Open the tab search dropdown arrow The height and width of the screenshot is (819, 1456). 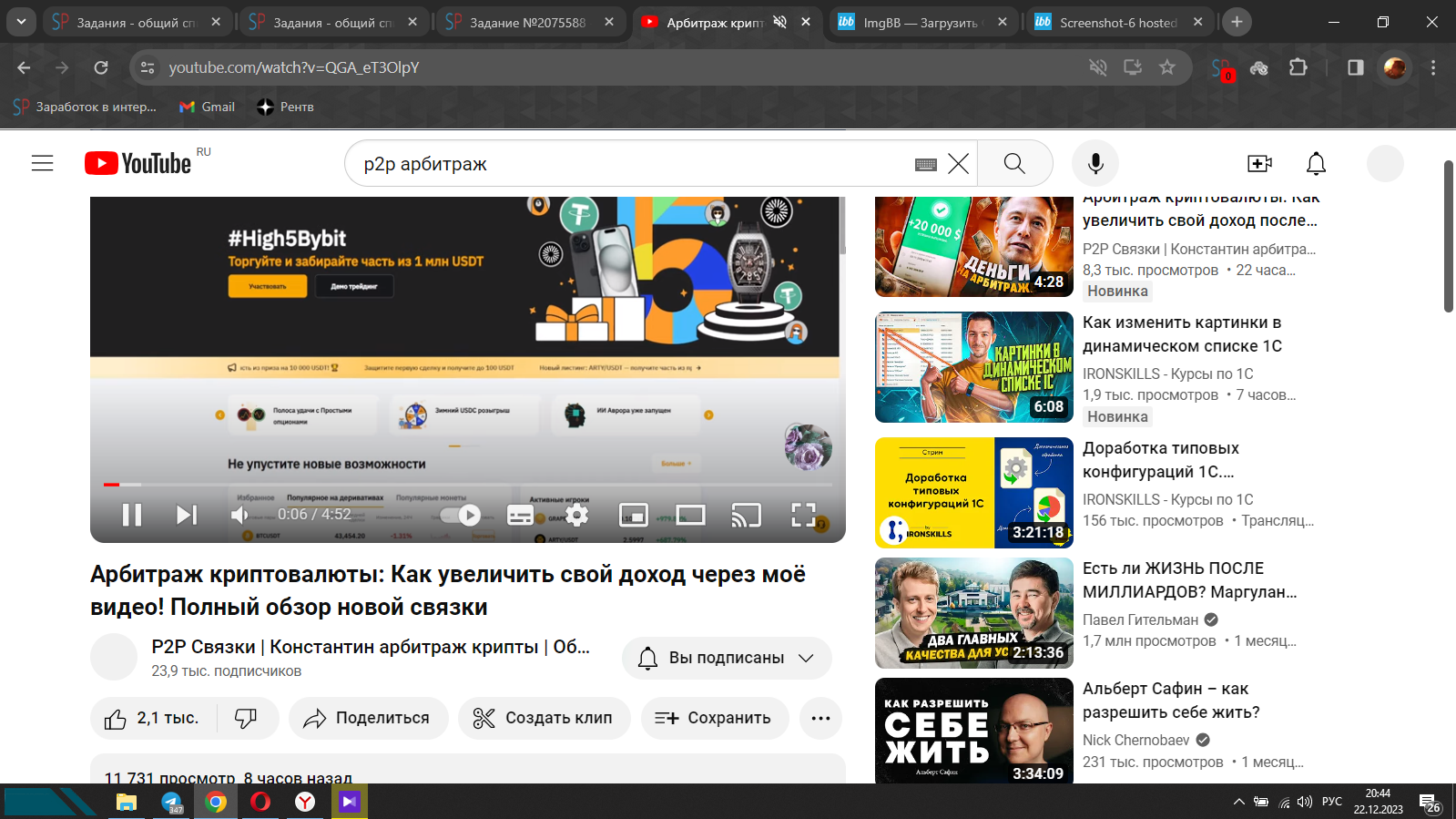click(x=20, y=22)
